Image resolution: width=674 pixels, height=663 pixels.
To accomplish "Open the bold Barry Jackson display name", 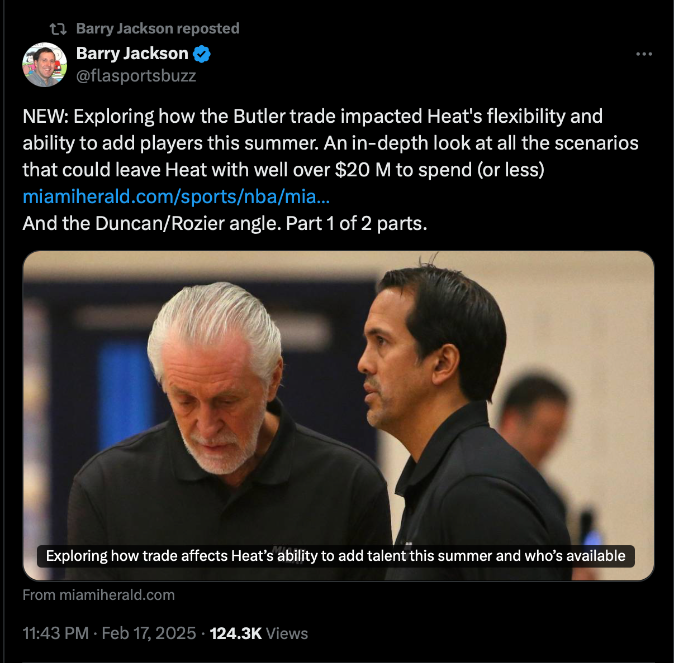I will pos(131,54).
